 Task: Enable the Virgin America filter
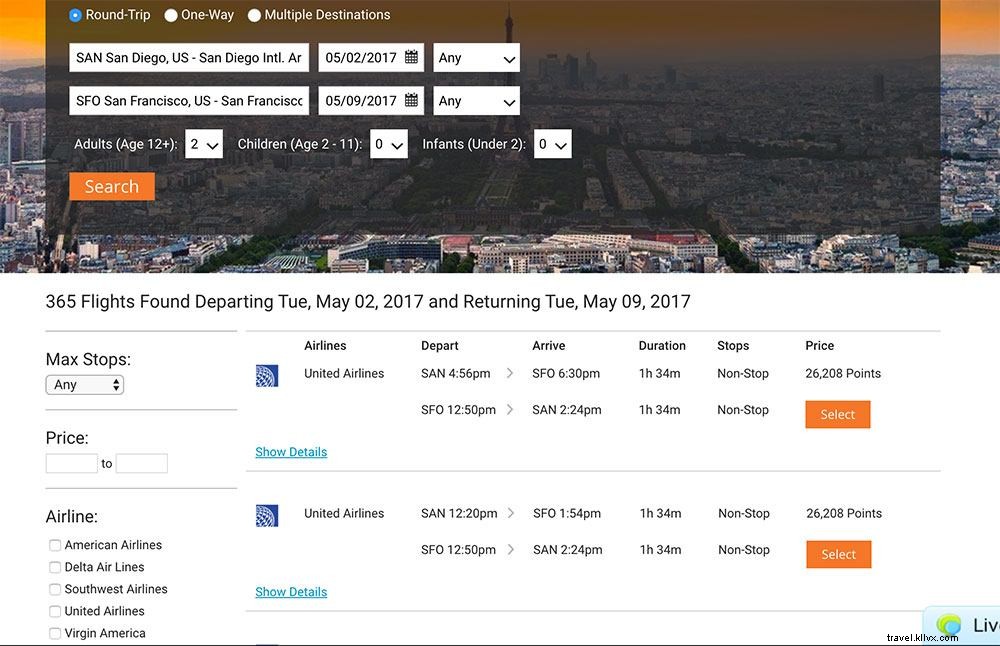coord(55,633)
